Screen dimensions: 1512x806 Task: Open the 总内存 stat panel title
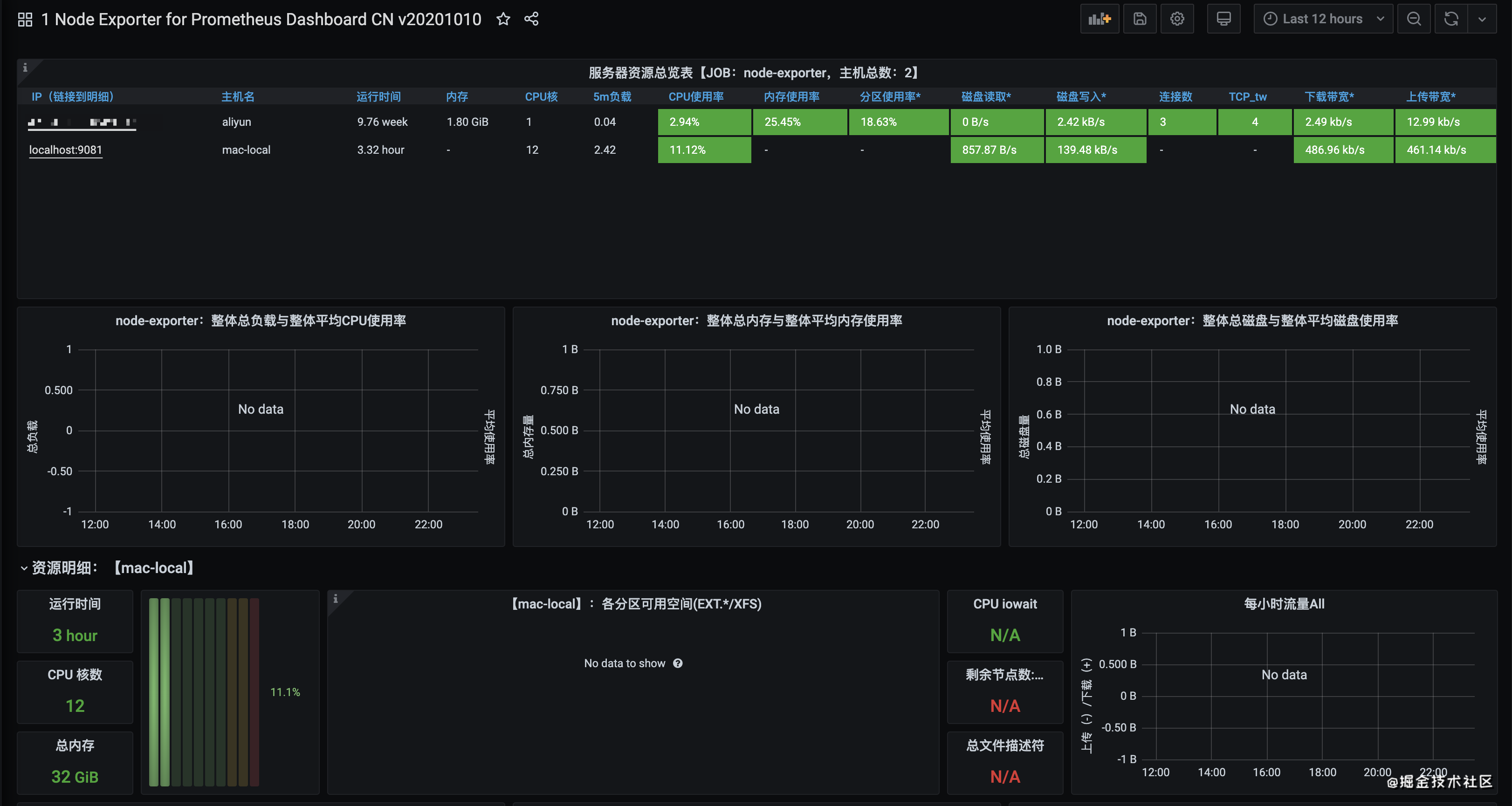coord(75,745)
